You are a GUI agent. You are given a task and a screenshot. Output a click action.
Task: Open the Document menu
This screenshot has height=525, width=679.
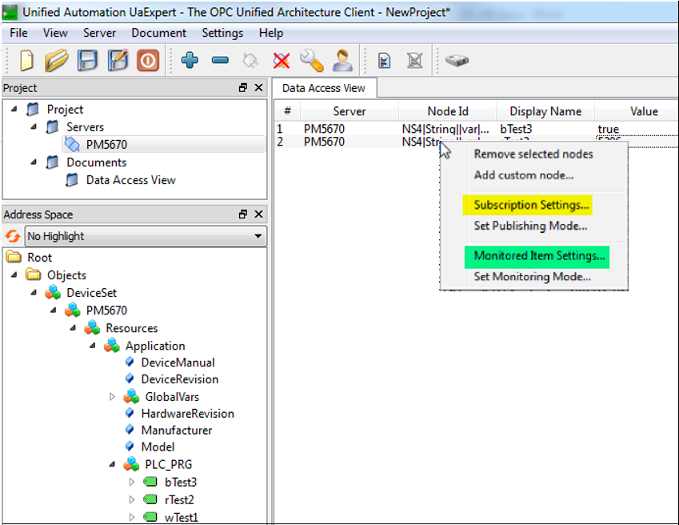click(x=159, y=33)
